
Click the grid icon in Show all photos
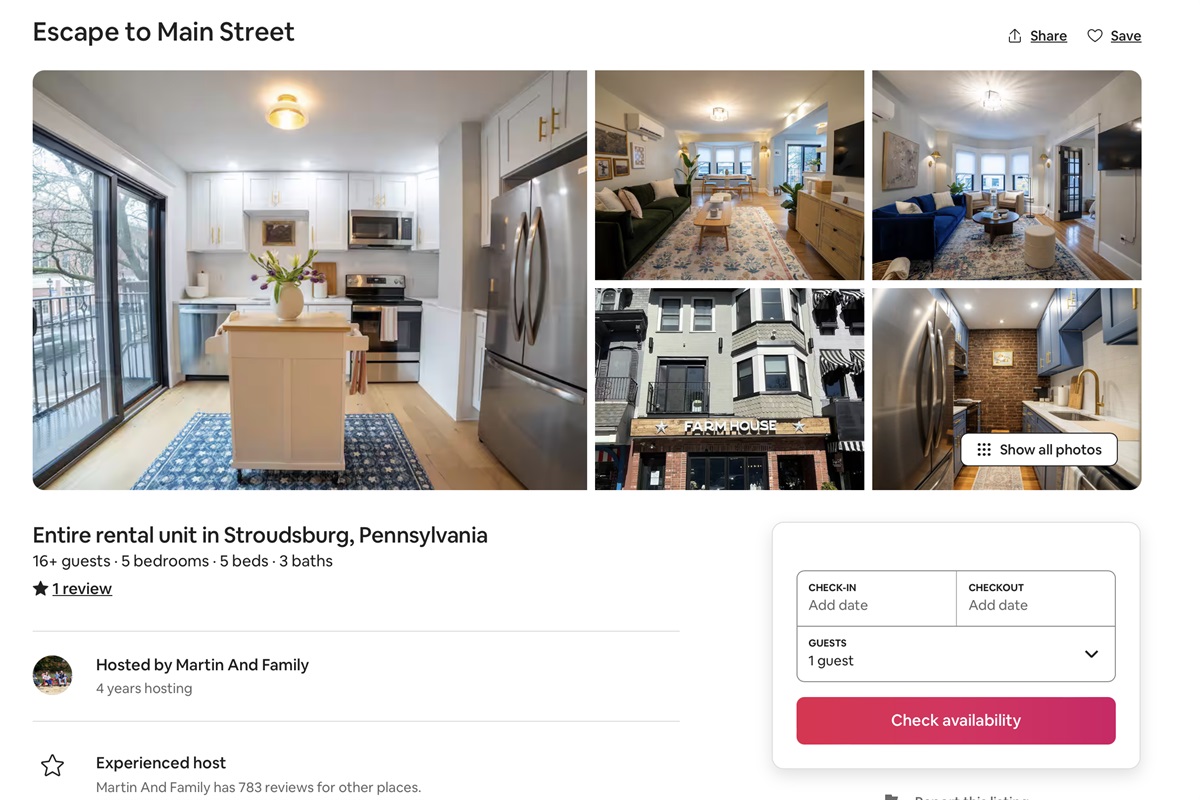click(984, 450)
